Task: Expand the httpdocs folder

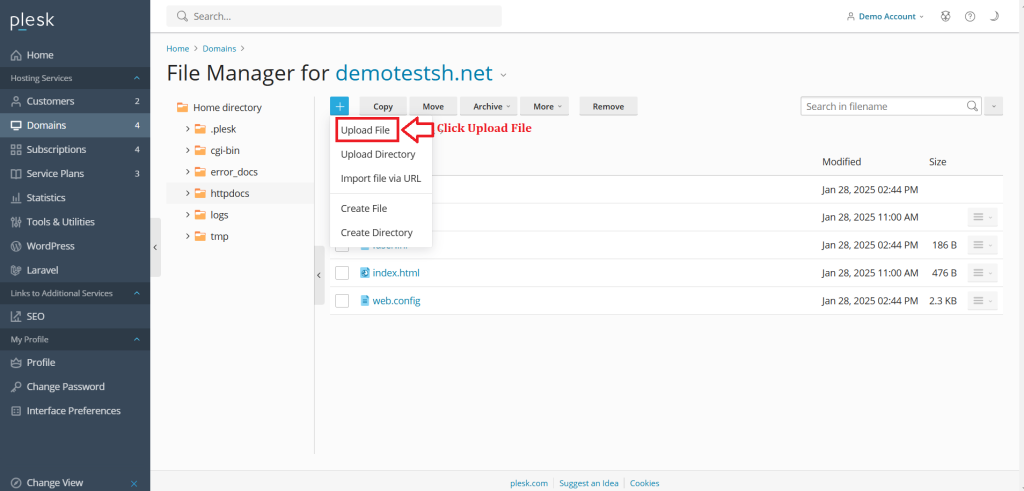Action: point(187,193)
